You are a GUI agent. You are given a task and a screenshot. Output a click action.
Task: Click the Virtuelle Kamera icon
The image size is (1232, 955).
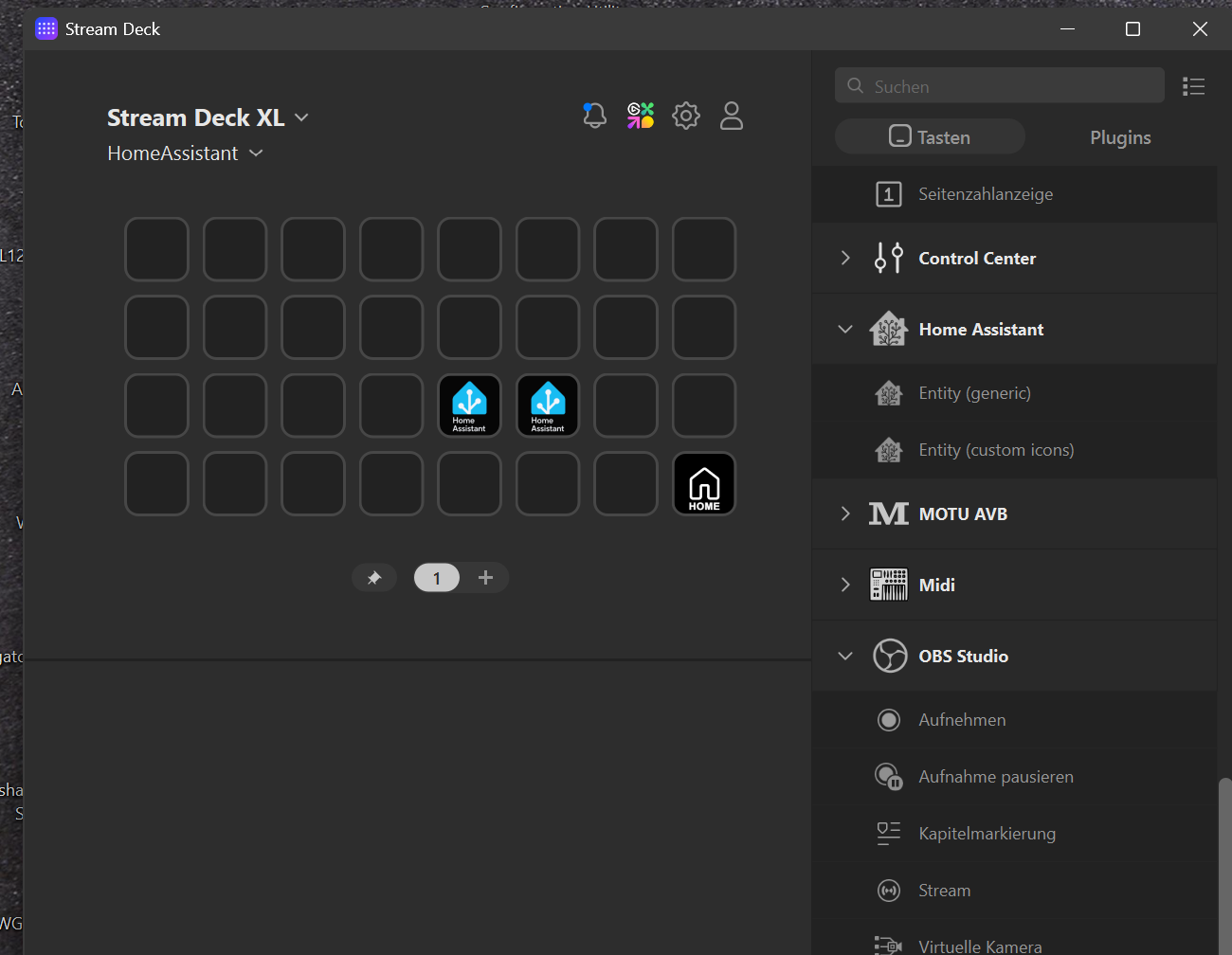[x=889, y=946]
